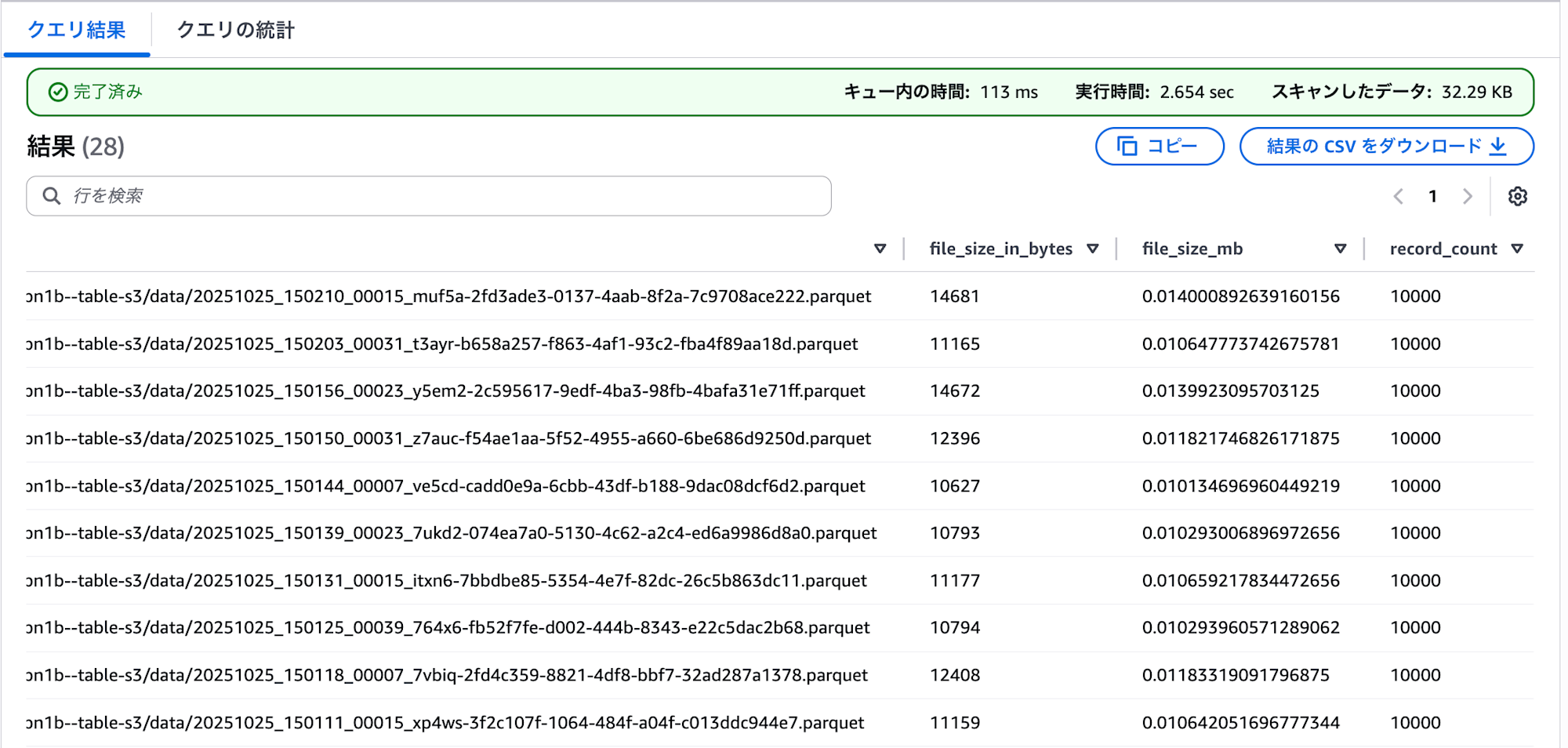Click the magnifier icon in row search
The height and width of the screenshot is (748, 1568).
pyautogui.click(x=52, y=196)
